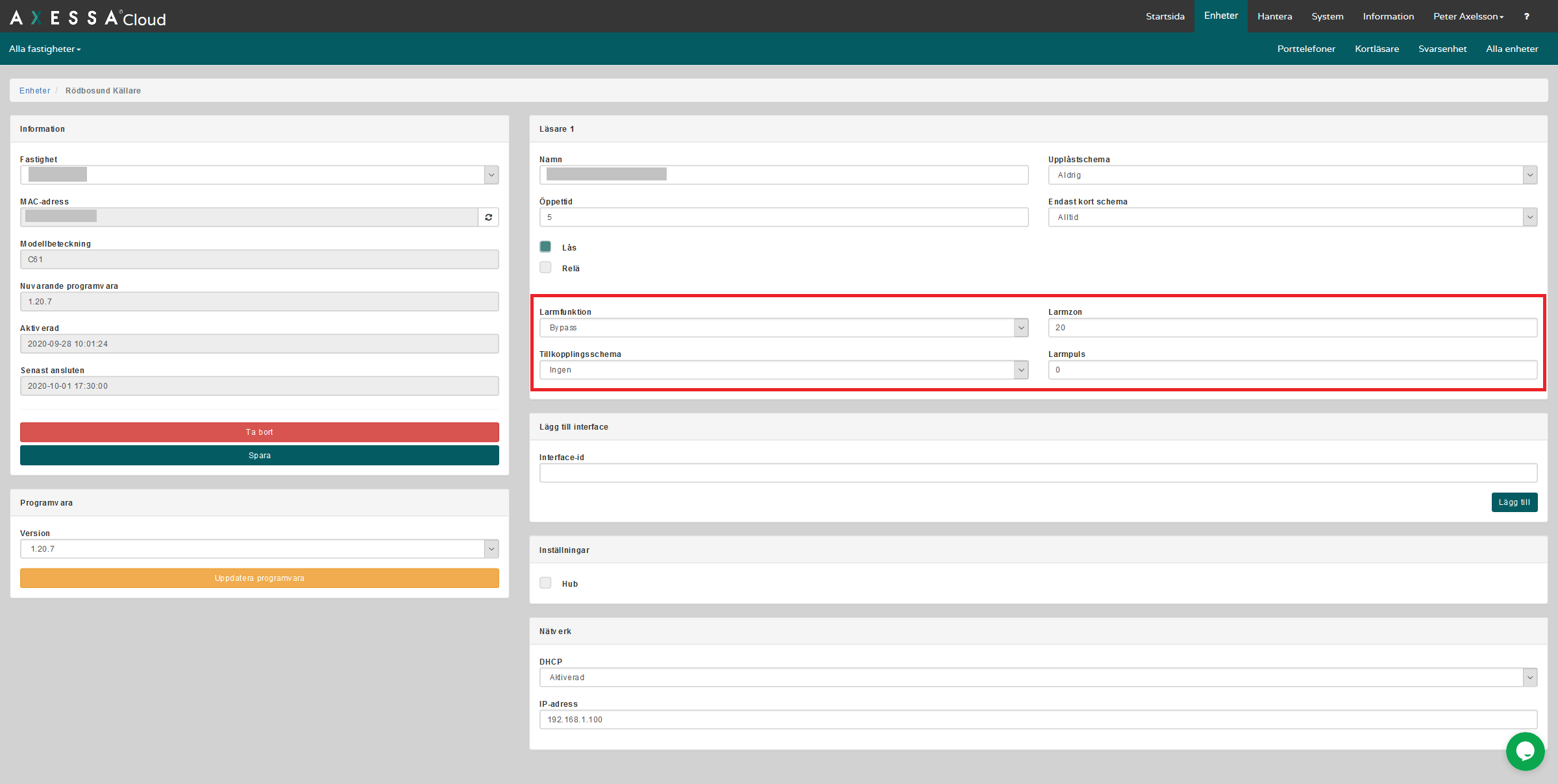Enable the Hub setting checkbox
This screenshot has height=784, width=1558.
(x=545, y=583)
